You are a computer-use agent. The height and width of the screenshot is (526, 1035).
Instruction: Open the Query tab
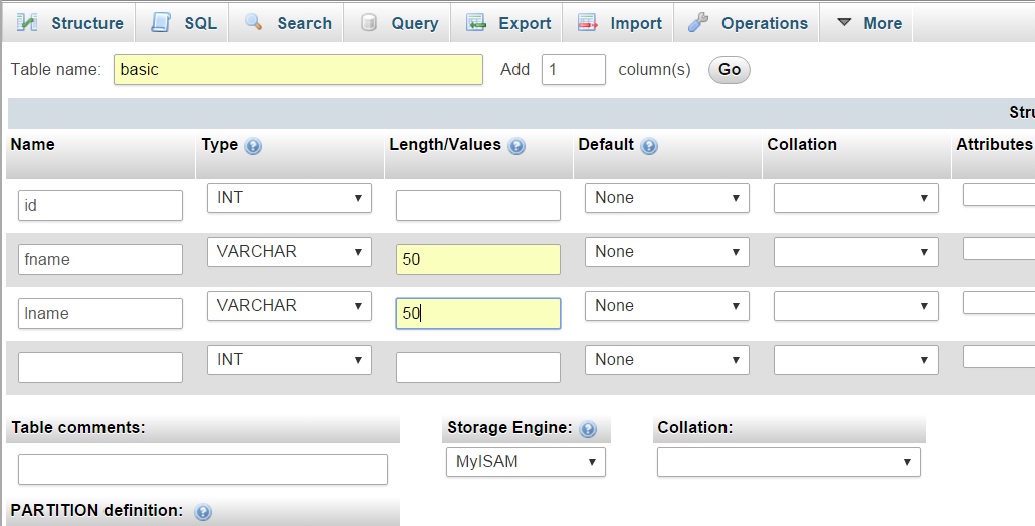[397, 22]
